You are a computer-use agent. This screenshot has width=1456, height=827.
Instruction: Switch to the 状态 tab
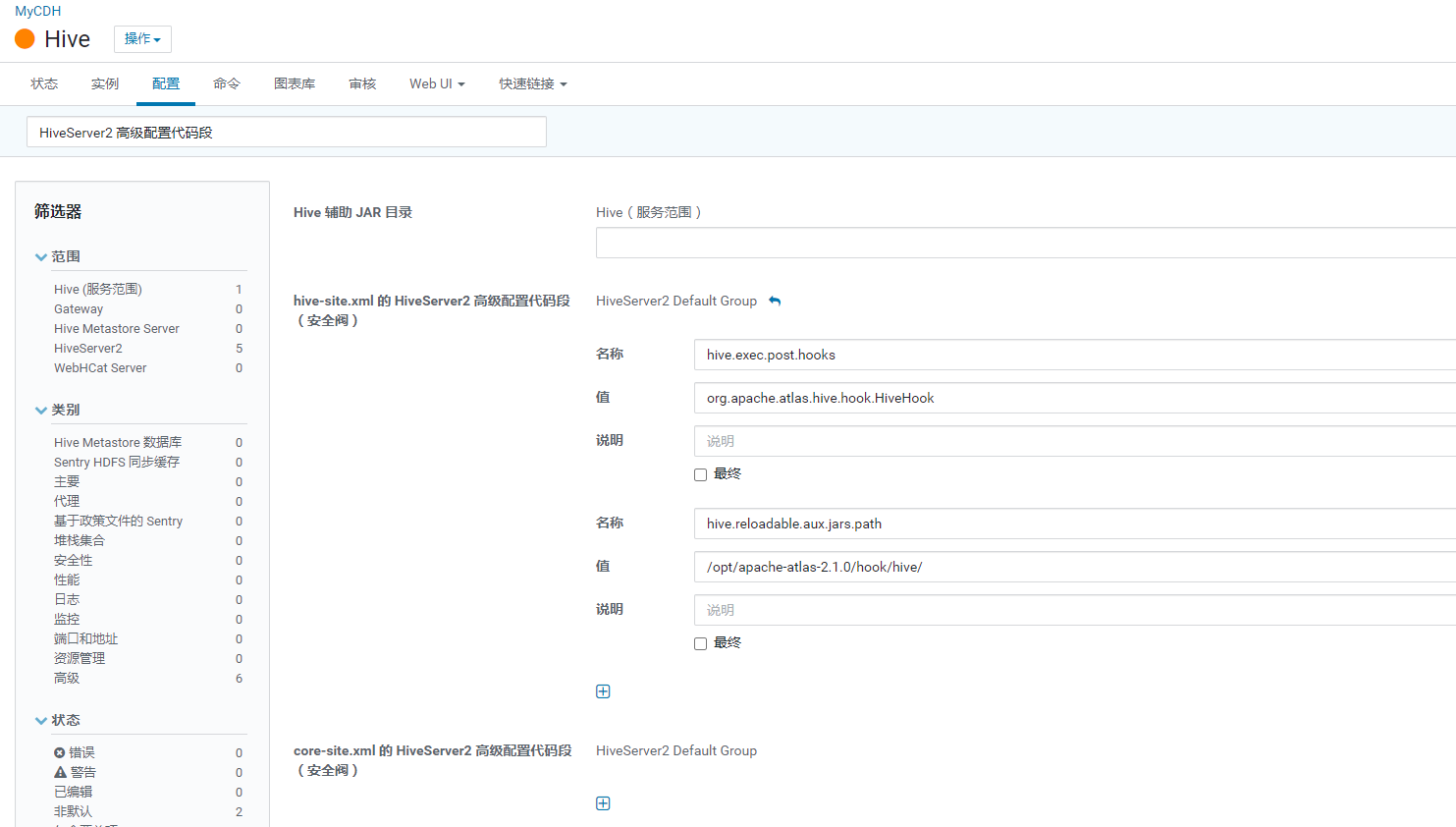pos(44,83)
